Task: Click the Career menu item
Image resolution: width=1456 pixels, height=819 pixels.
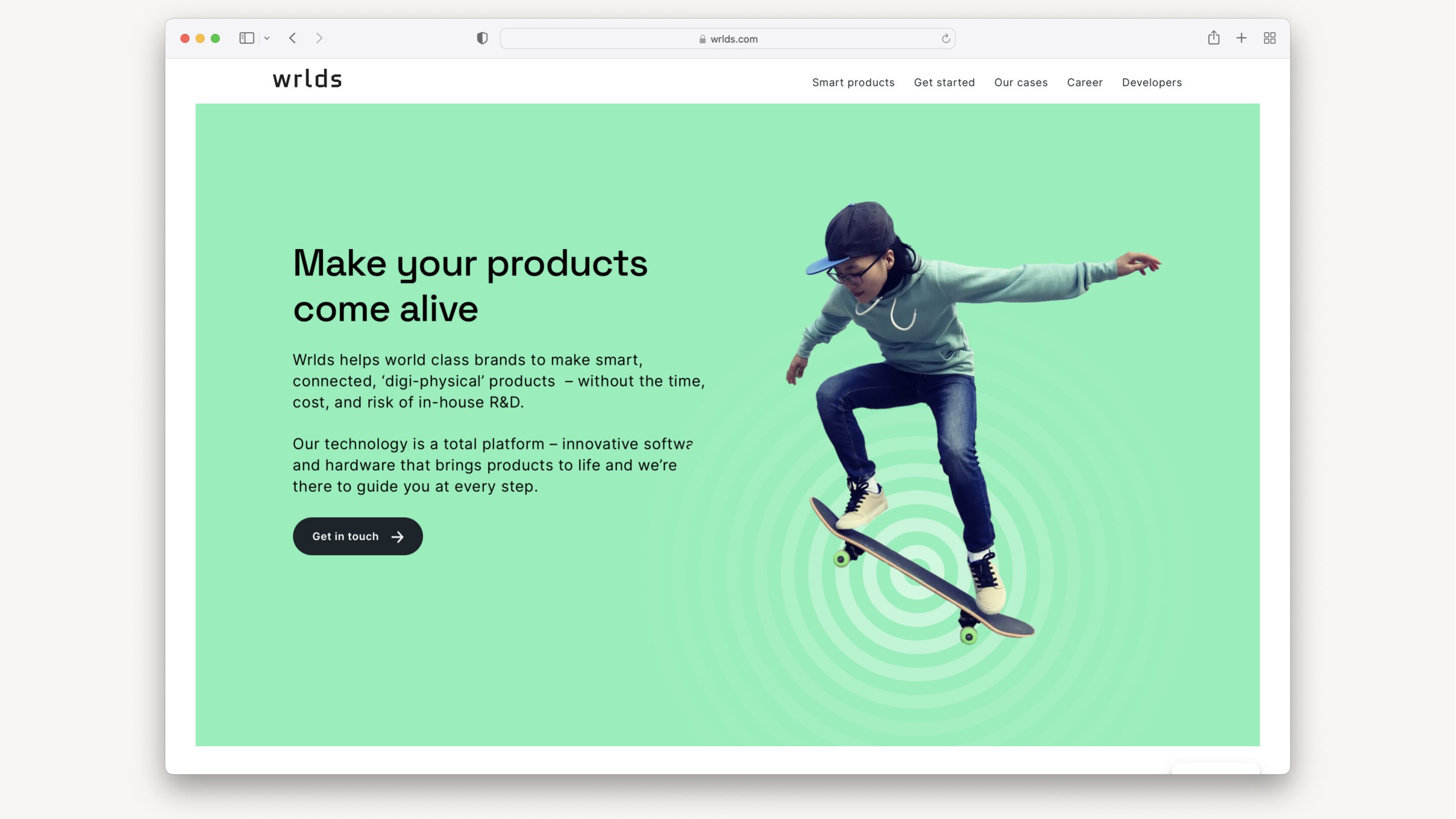Action: 1085,81
